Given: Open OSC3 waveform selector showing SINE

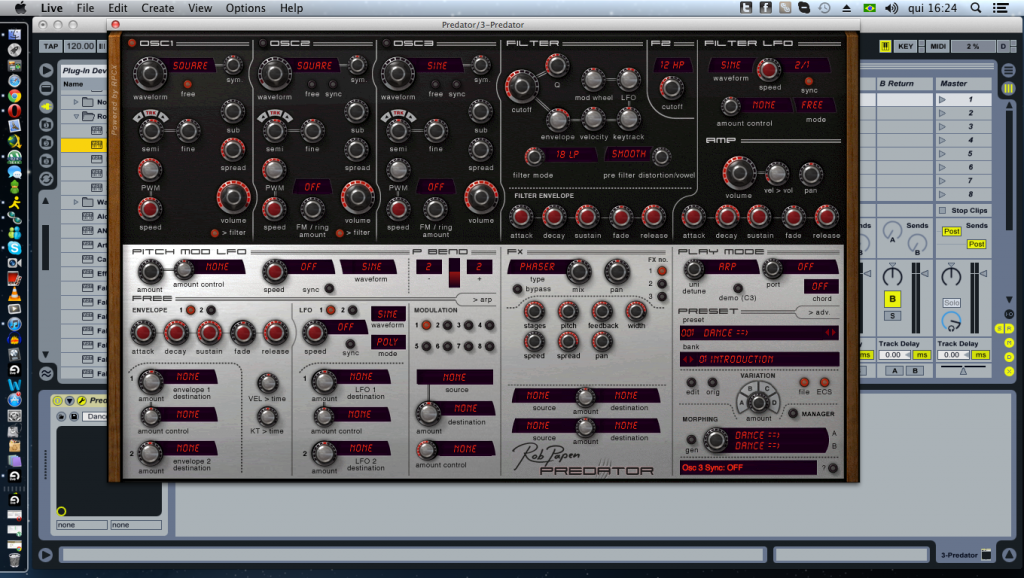Looking at the screenshot, I should pyautogui.click(x=438, y=66).
